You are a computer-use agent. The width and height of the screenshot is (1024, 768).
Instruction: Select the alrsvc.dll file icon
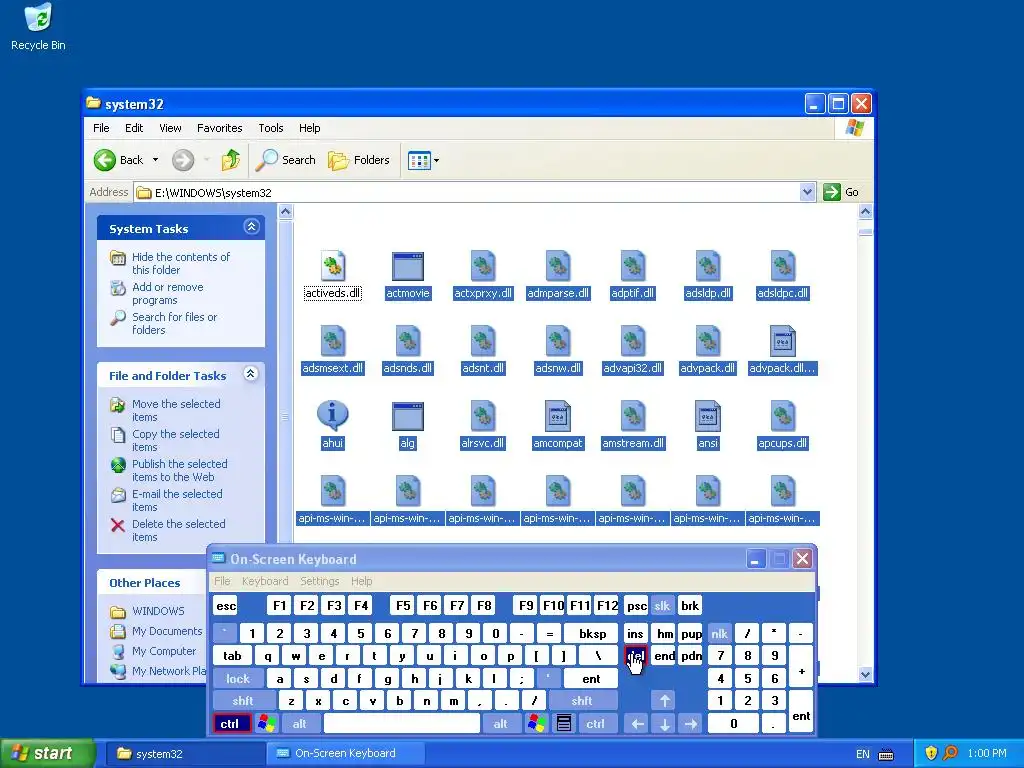pyautogui.click(x=483, y=416)
